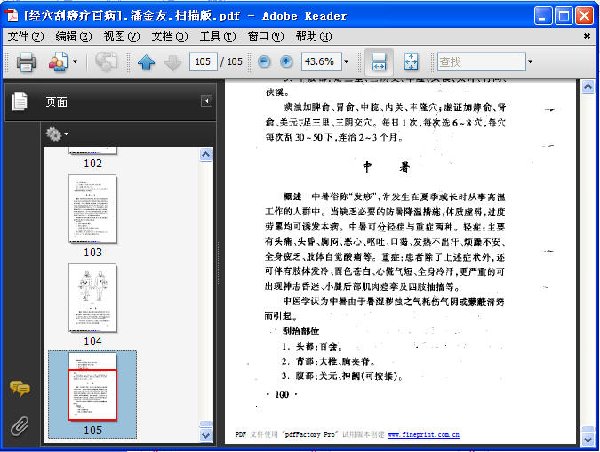
Task: Toggle fit one full page icon
Action: (411, 62)
